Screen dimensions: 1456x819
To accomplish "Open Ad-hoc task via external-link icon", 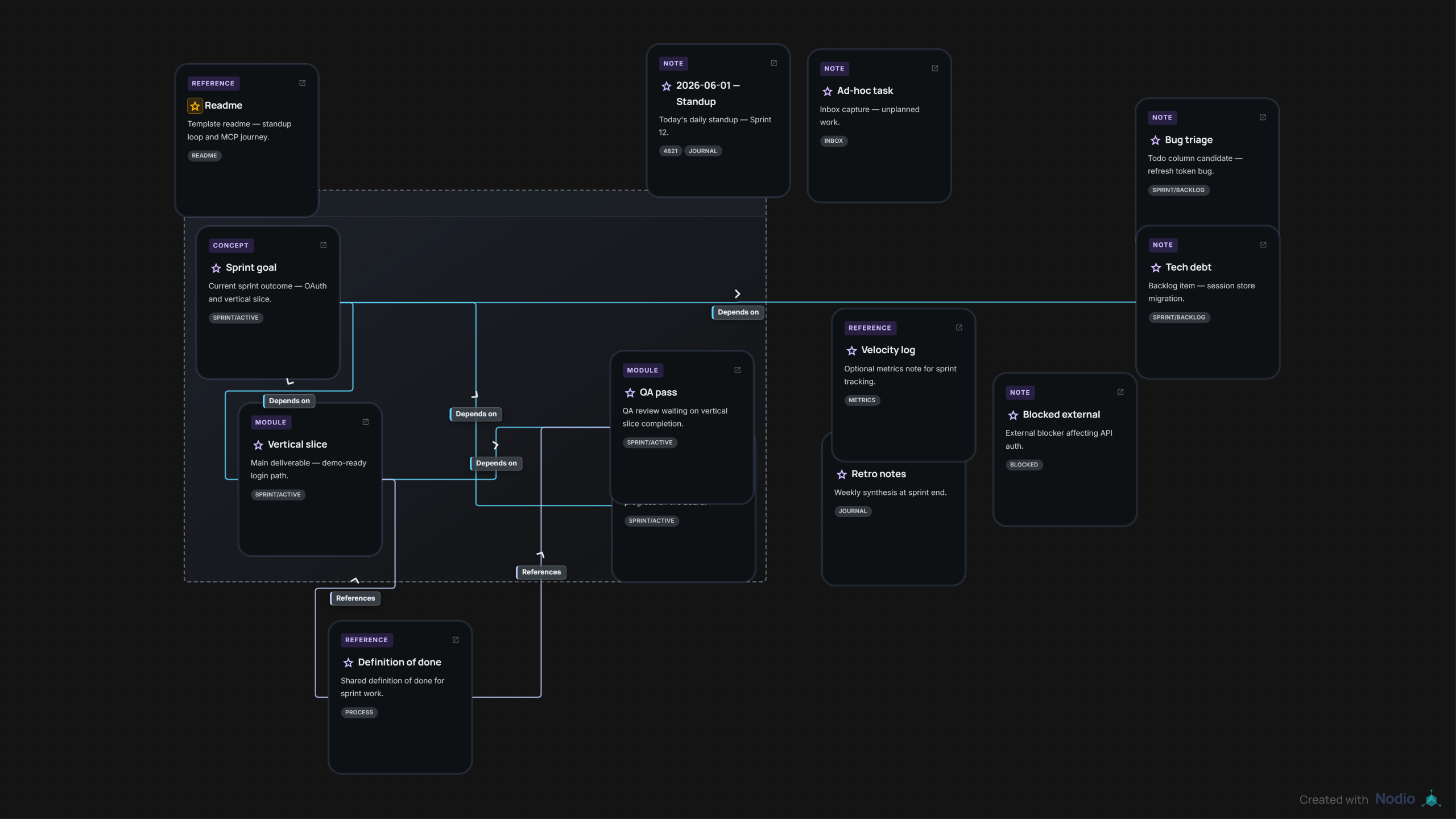I will [x=934, y=68].
